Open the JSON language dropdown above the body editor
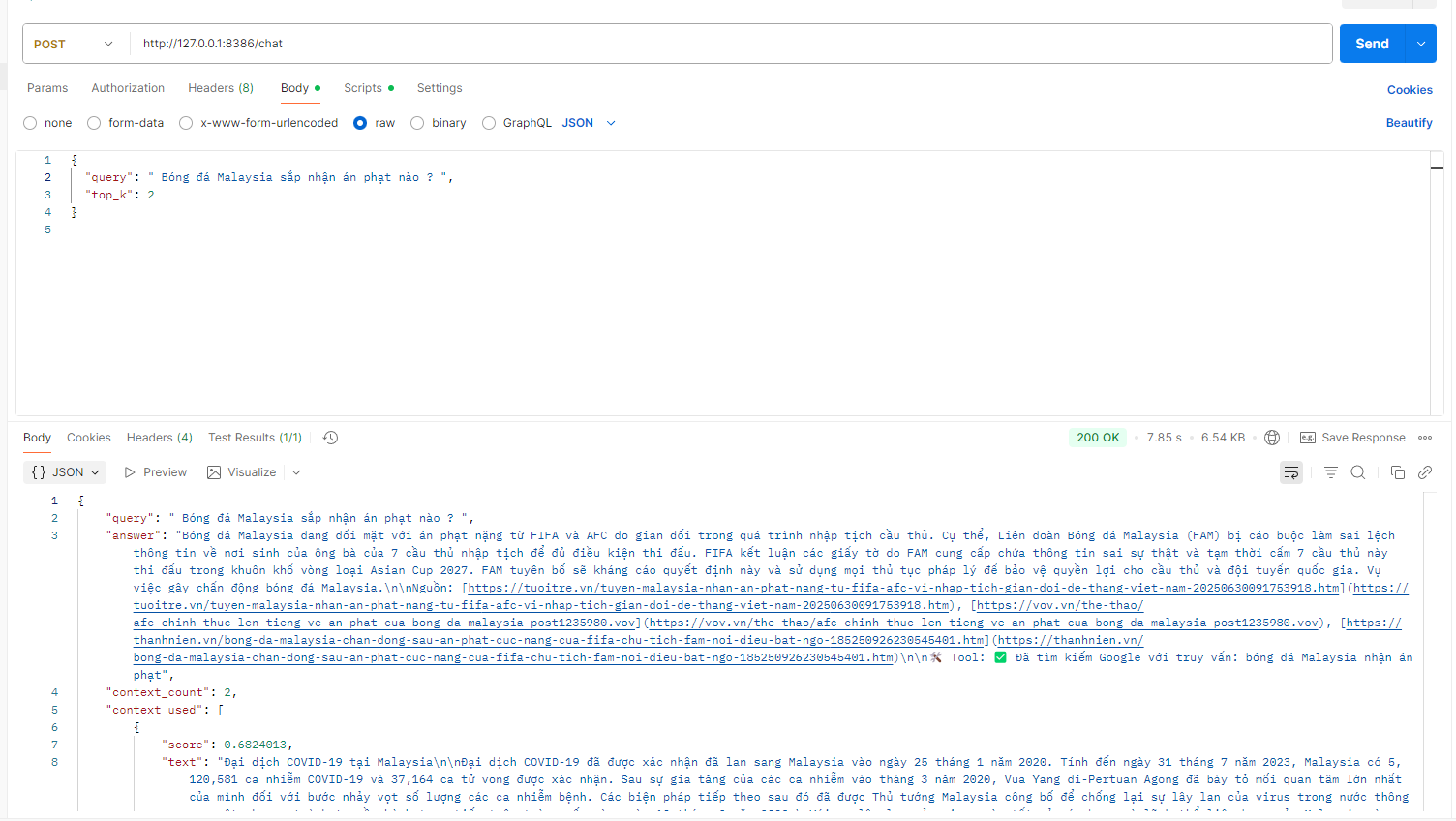 [x=585, y=122]
